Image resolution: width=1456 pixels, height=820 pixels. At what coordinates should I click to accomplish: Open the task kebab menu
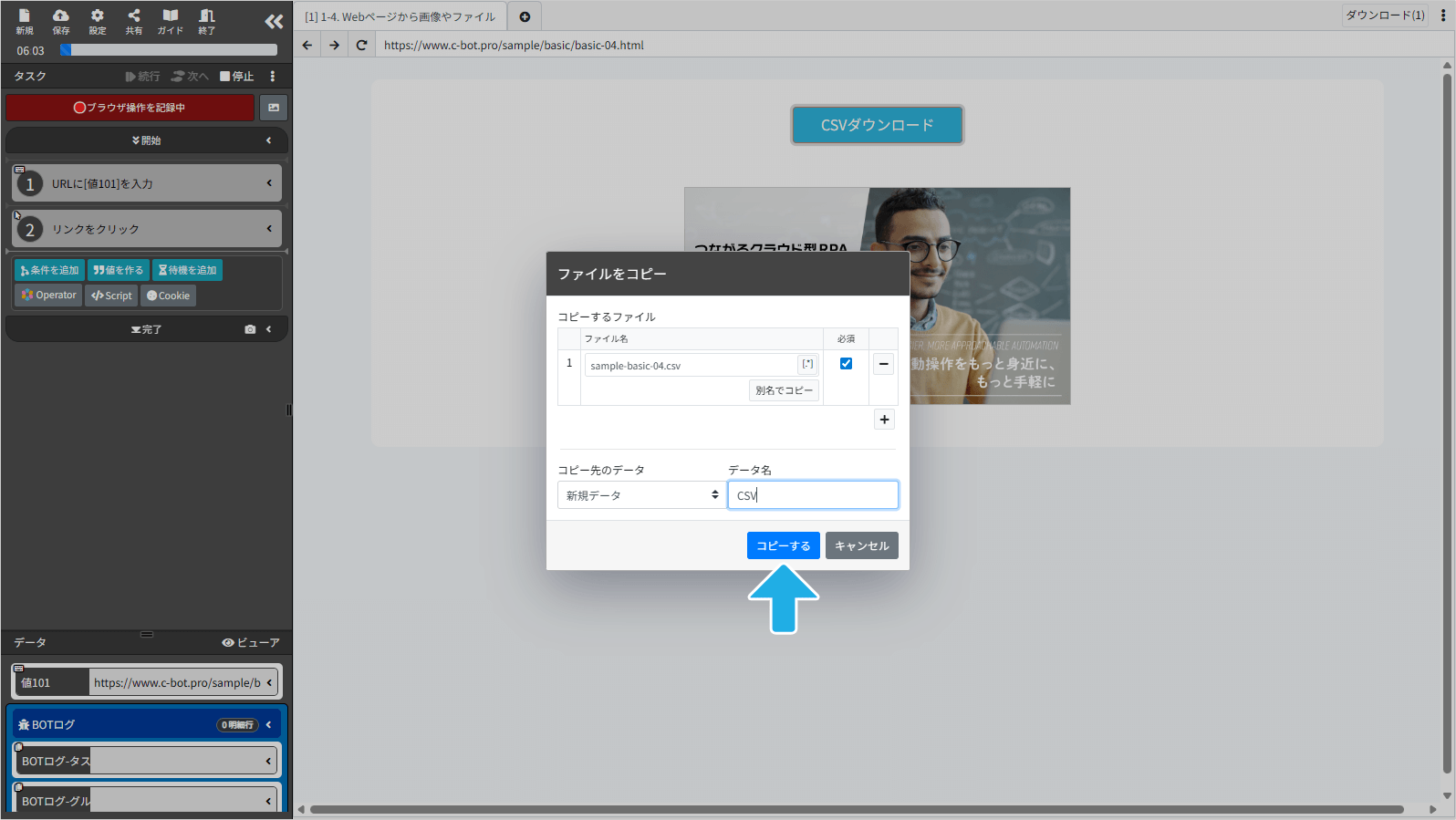pos(273,77)
